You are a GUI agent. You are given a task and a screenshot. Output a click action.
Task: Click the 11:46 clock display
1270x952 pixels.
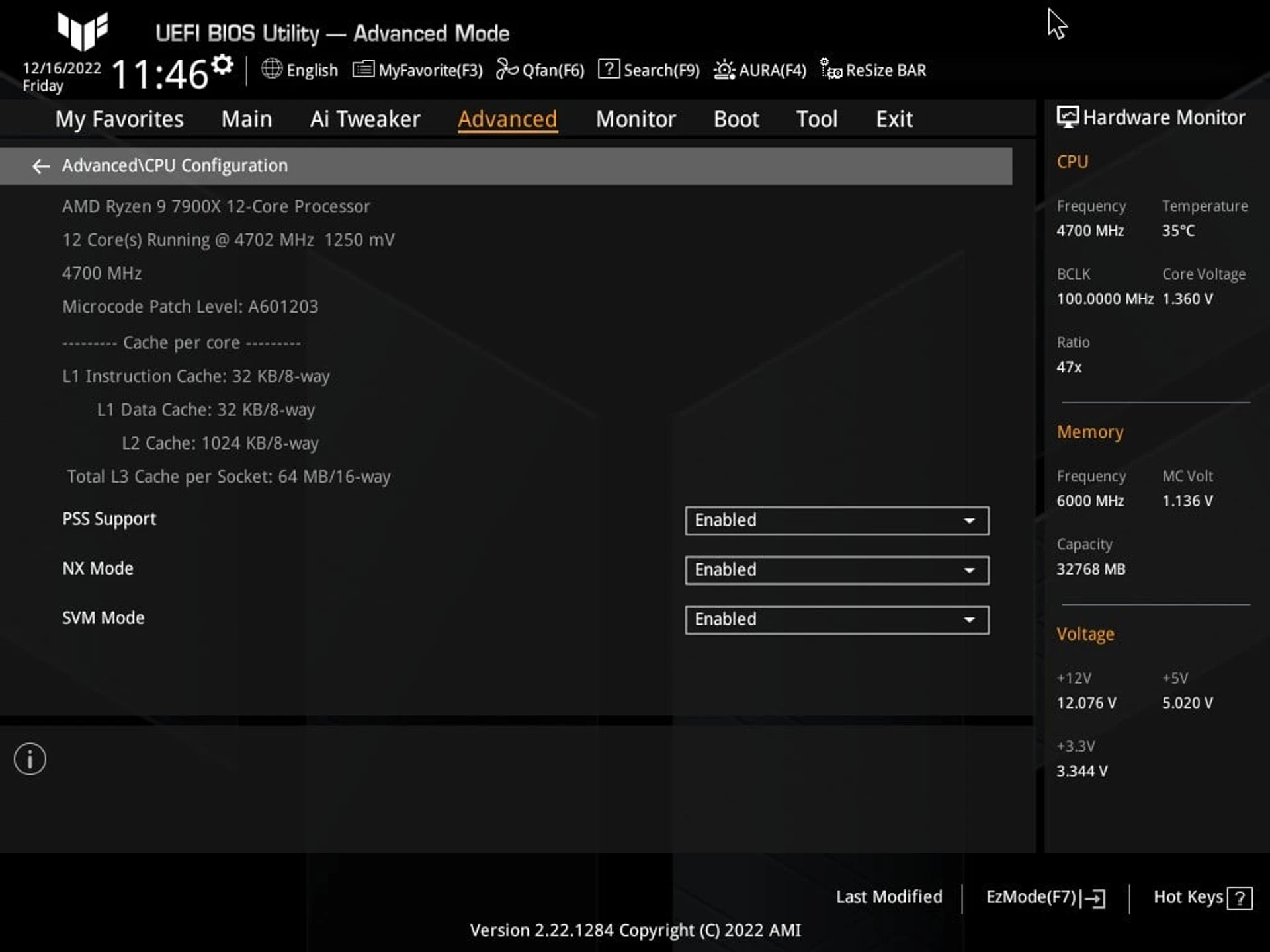pyautogui.click(x=160, y=74)
